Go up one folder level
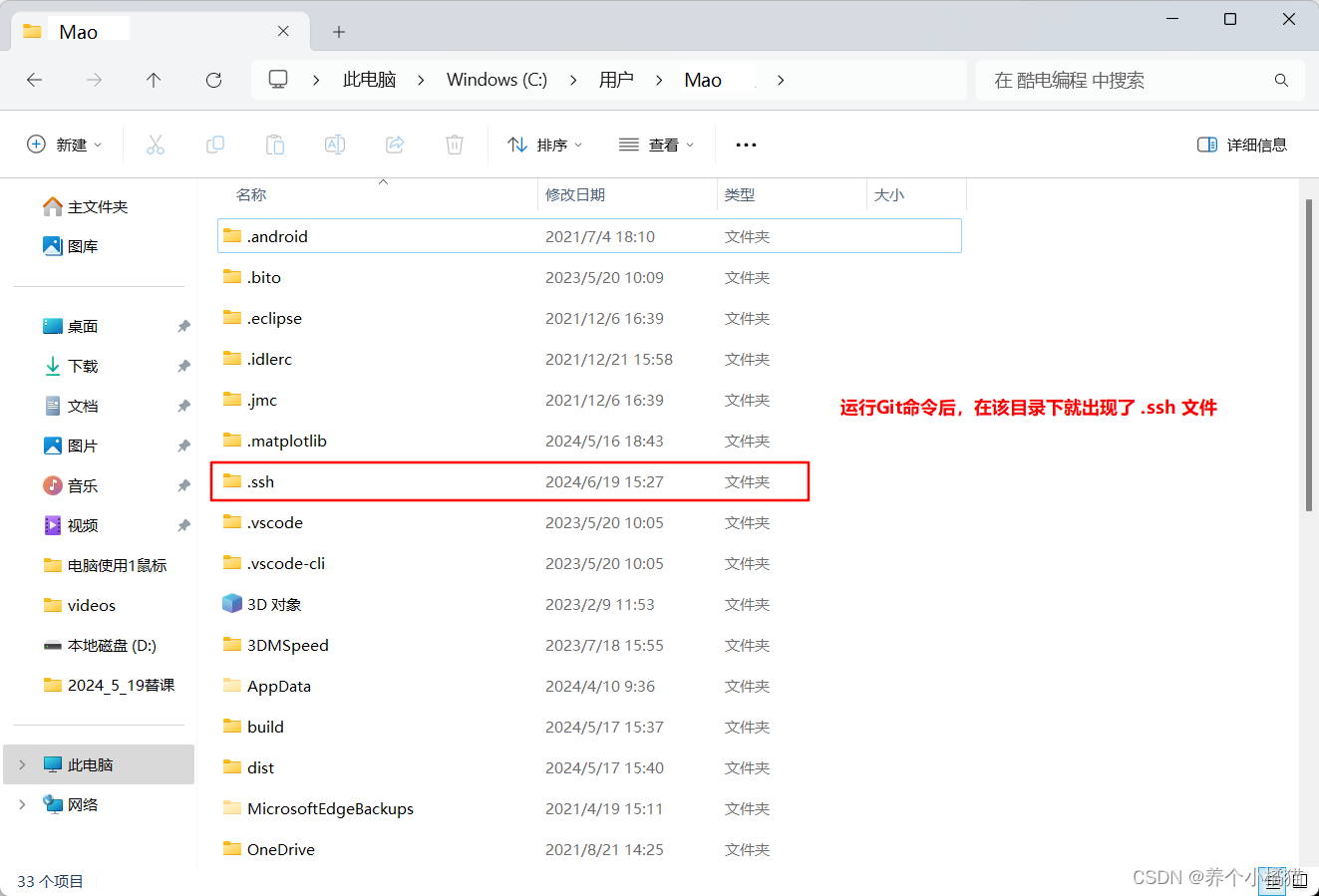 pos(154,80)
